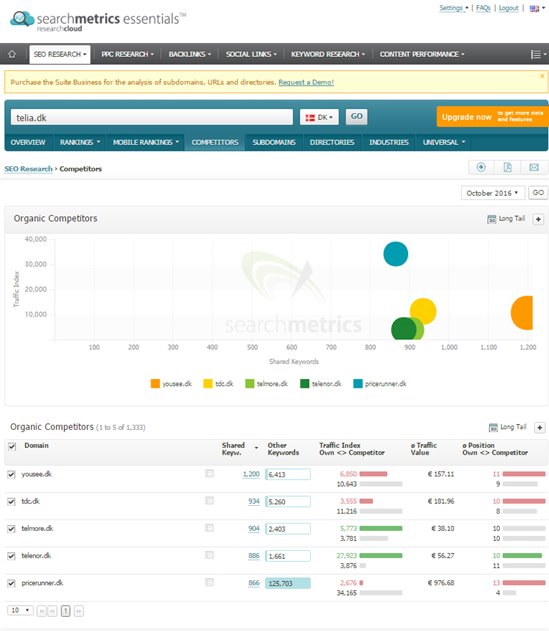The width and height of the screenshot is (549, 631).
Task: Uncheck the telmore.dk checkbox
Action: [11, 529]
